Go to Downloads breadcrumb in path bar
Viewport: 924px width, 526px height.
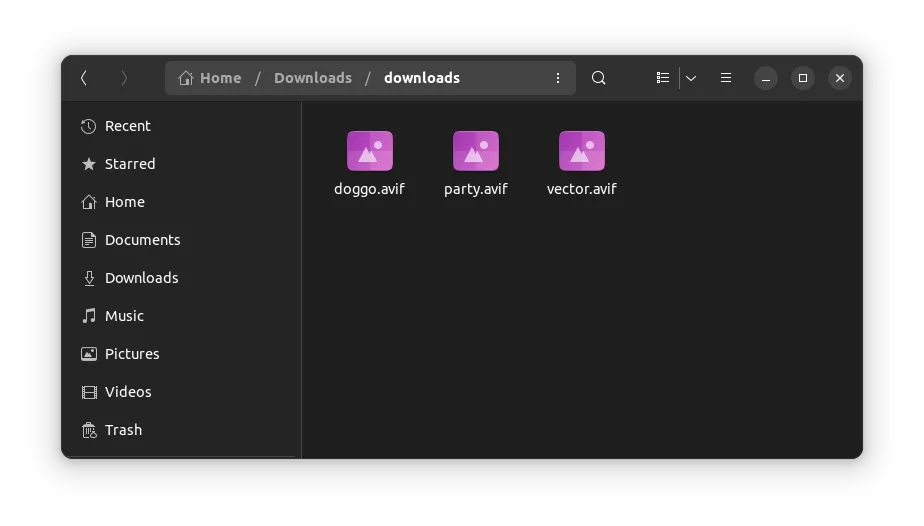(x=312, y=78)
